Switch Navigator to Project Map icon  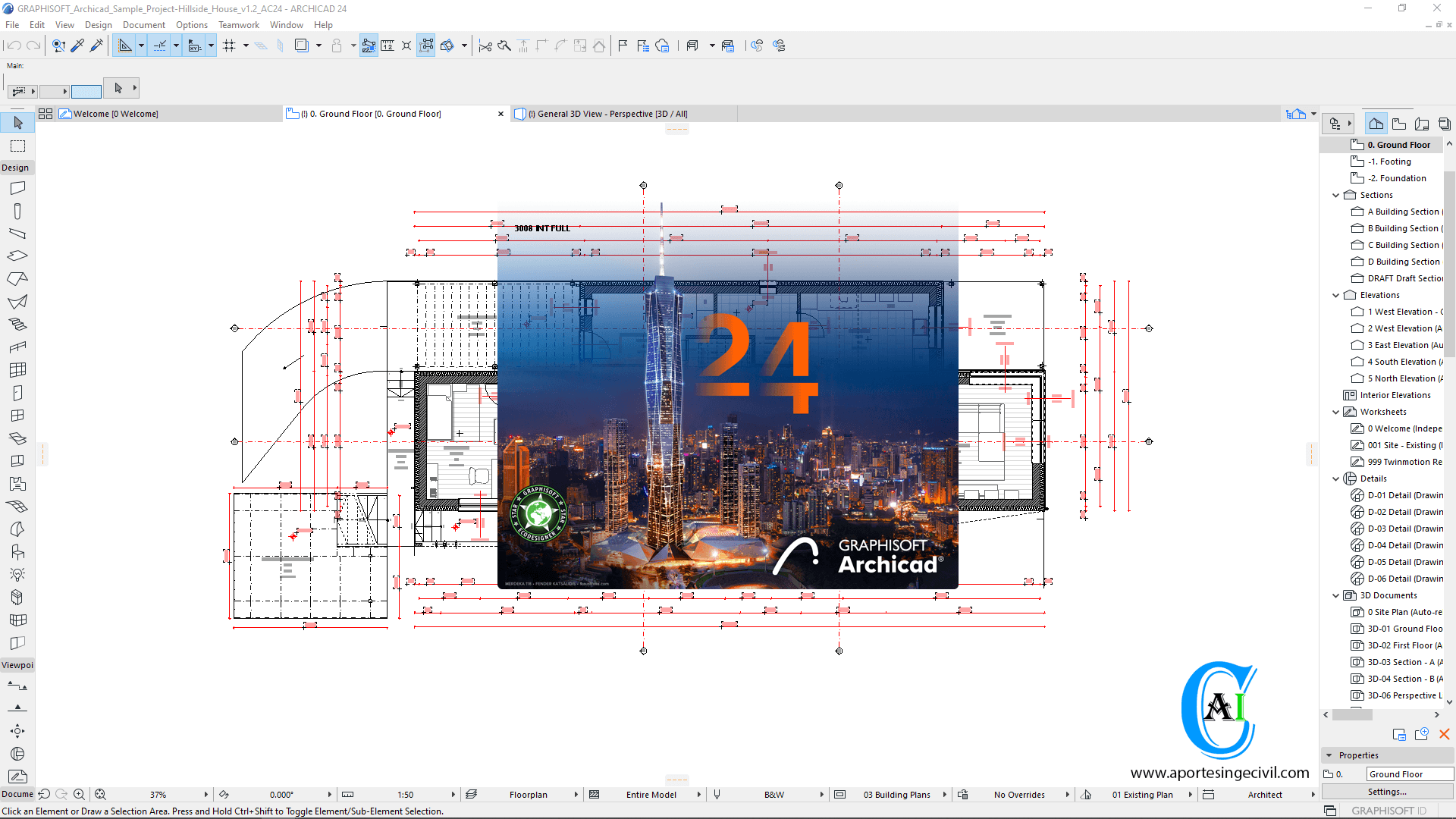(1376, 124)
